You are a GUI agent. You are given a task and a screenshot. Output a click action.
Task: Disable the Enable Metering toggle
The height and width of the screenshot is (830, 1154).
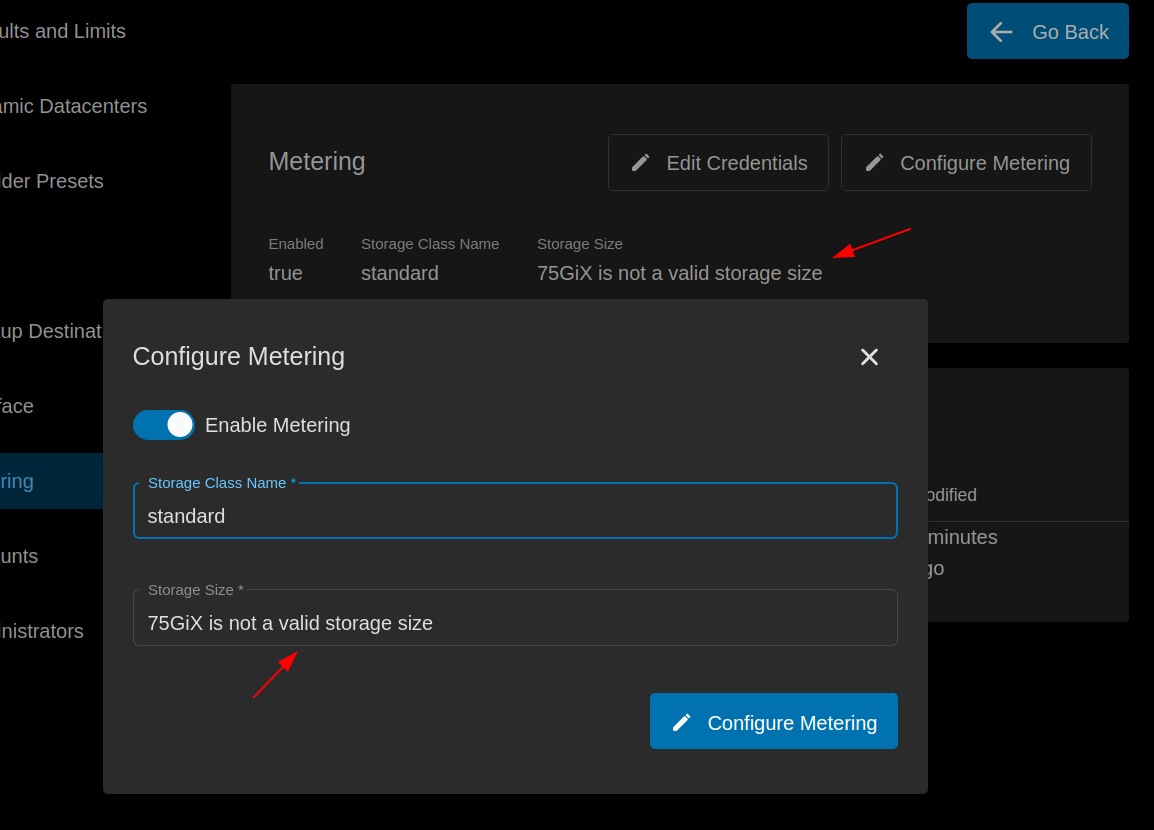(163, 424)
